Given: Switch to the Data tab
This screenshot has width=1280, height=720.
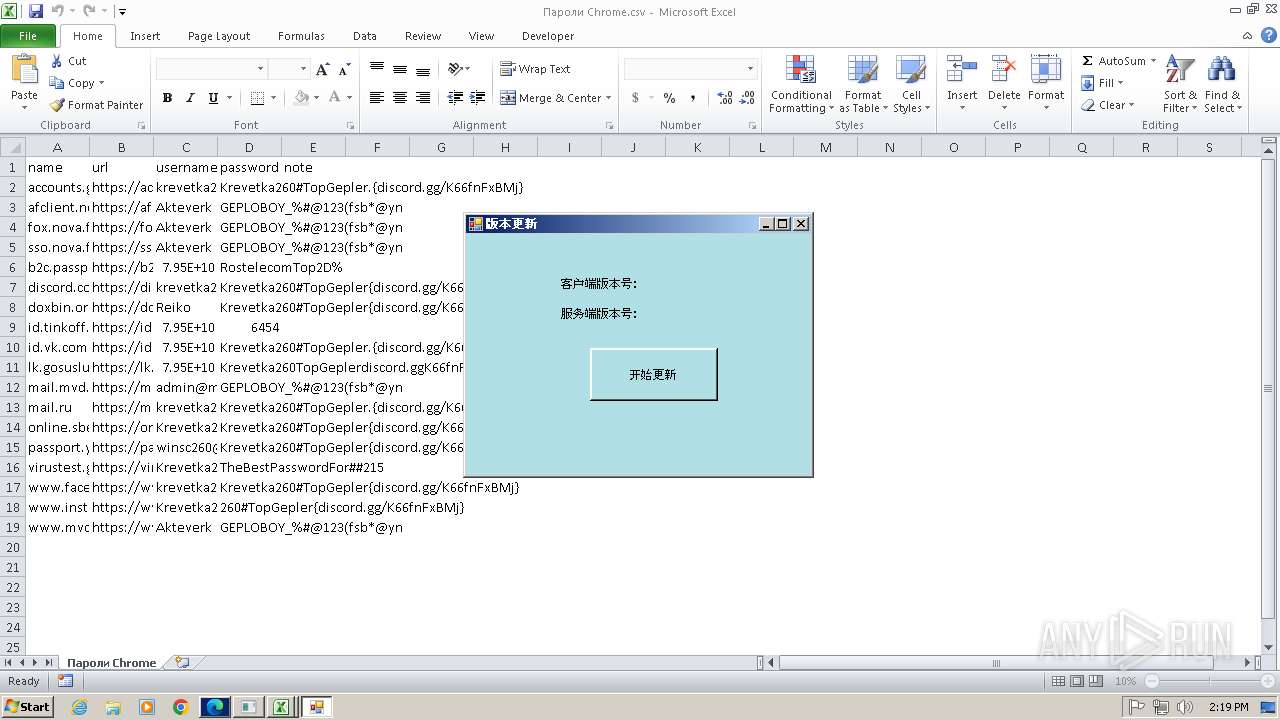Looking at the screenshot, I should click(x=365, y=36).
